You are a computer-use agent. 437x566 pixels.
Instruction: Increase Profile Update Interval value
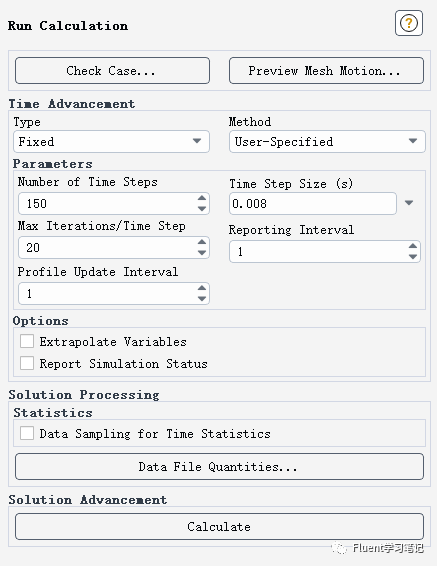pos(202,288)
